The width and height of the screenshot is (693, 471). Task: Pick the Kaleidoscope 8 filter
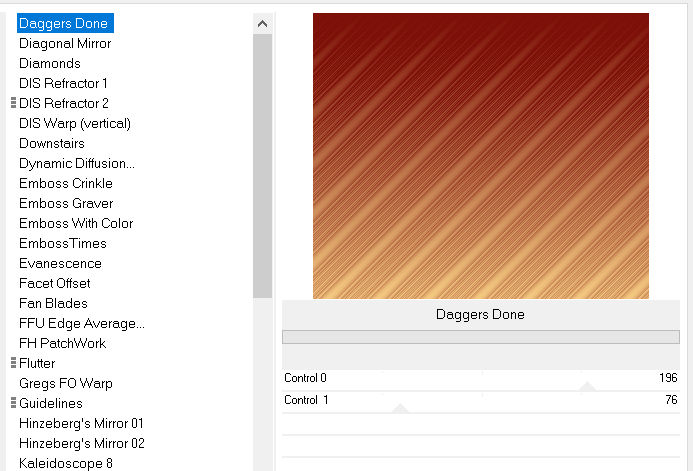[x=66, y=463]
